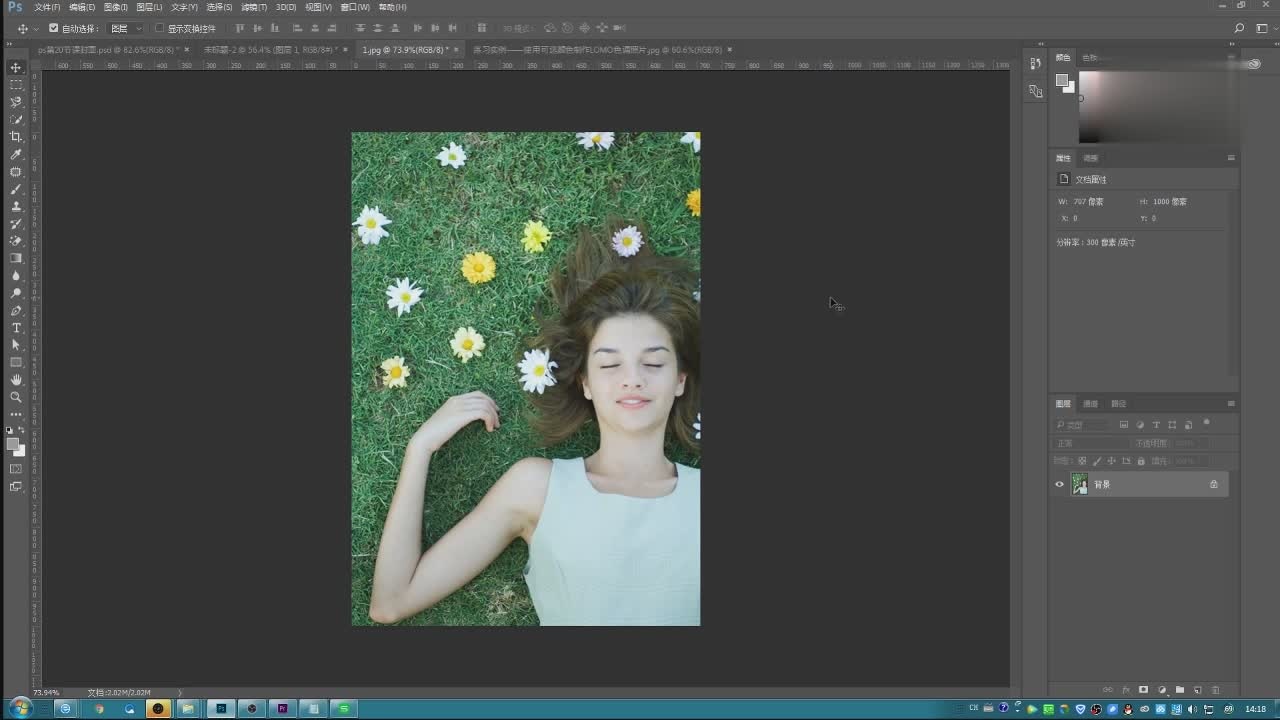Viewport: 1280px width, 720px height.
Task: Close the ps第20节课封面.psd tab
Action: (x=187, y=49)
